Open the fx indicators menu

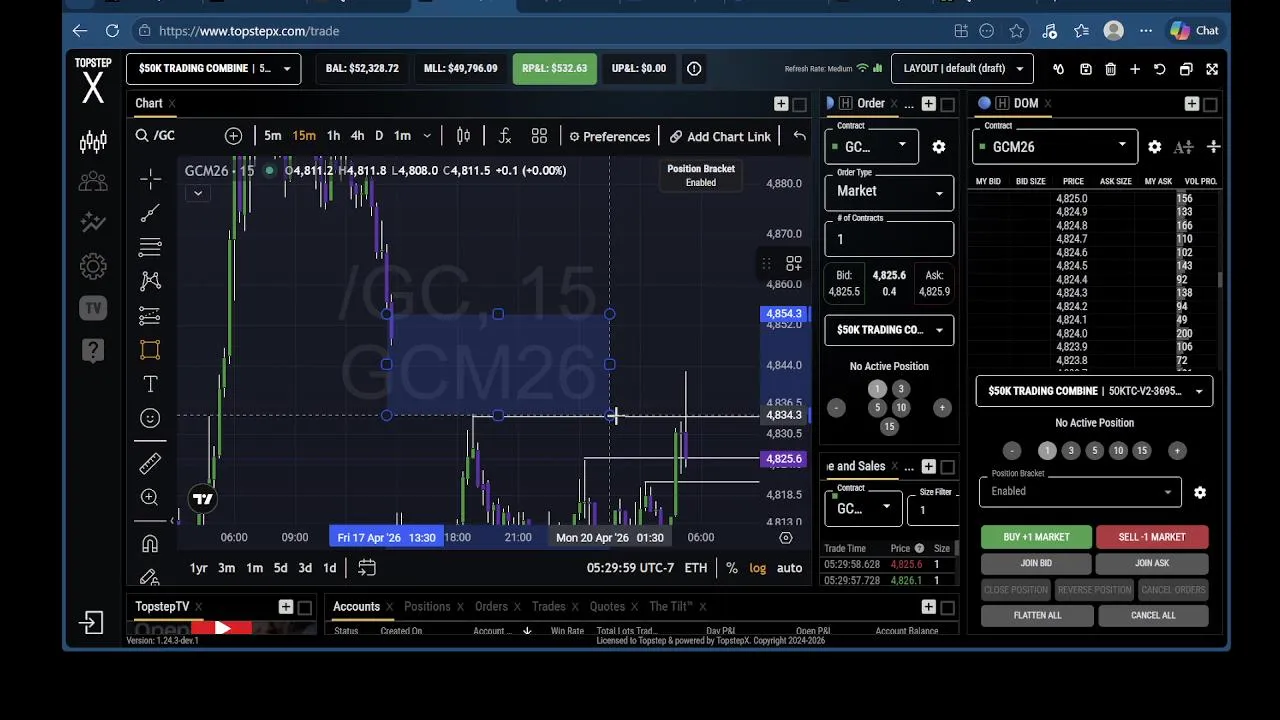point(505,136)
